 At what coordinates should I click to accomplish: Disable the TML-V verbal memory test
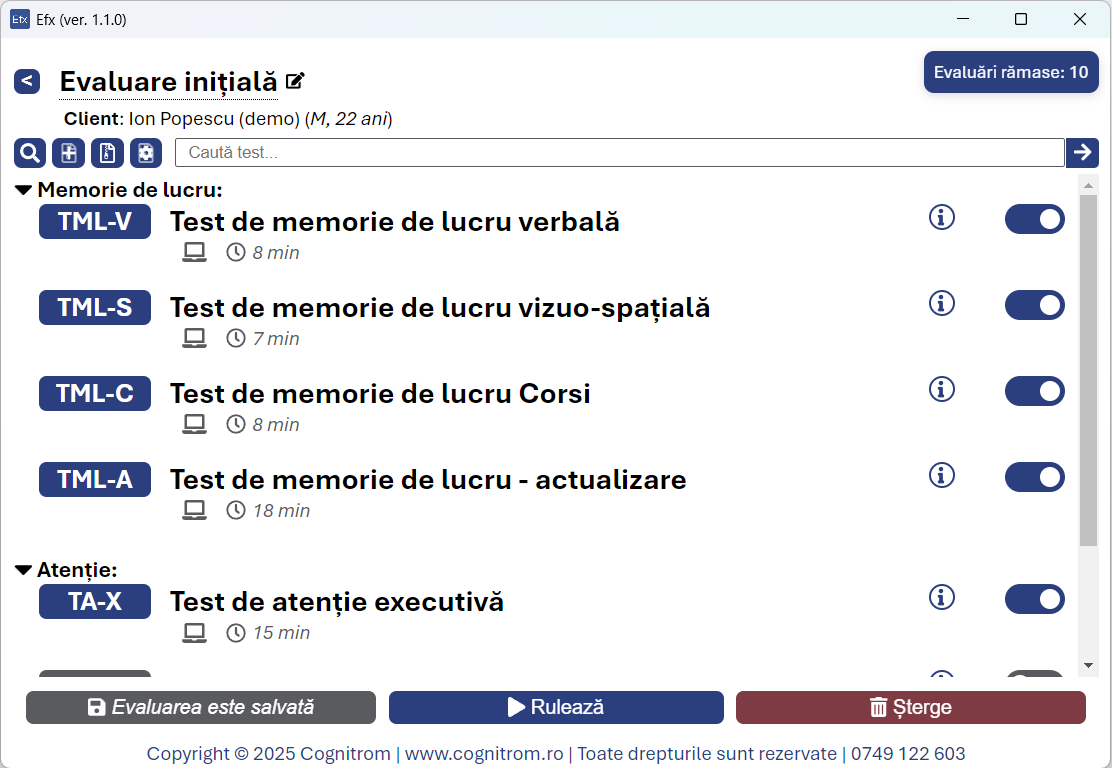click(x=1034, y=219)
